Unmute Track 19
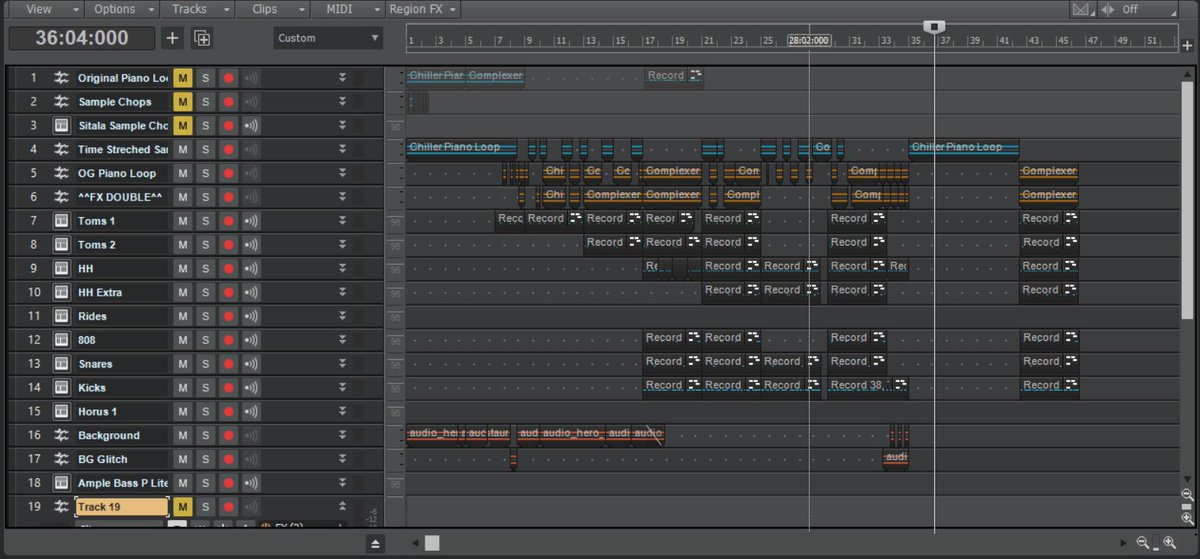Image resolution: width=1200 pixels, height=559 pixels. pyautogui.click(x=182, y=507)
